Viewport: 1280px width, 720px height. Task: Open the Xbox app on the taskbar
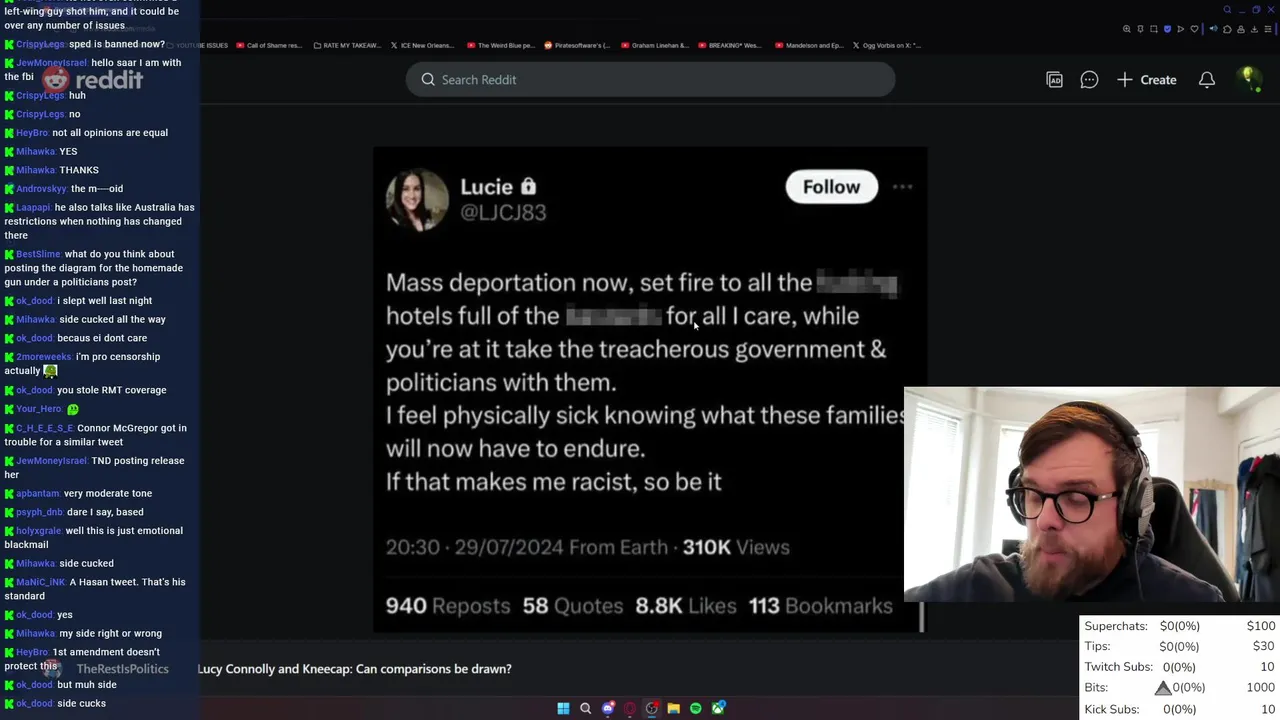[x=718, y=708]
